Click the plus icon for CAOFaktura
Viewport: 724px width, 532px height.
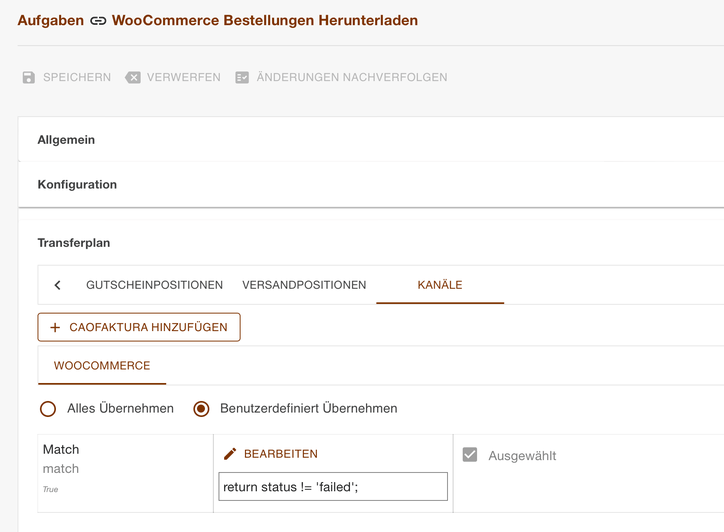[55, 327]
